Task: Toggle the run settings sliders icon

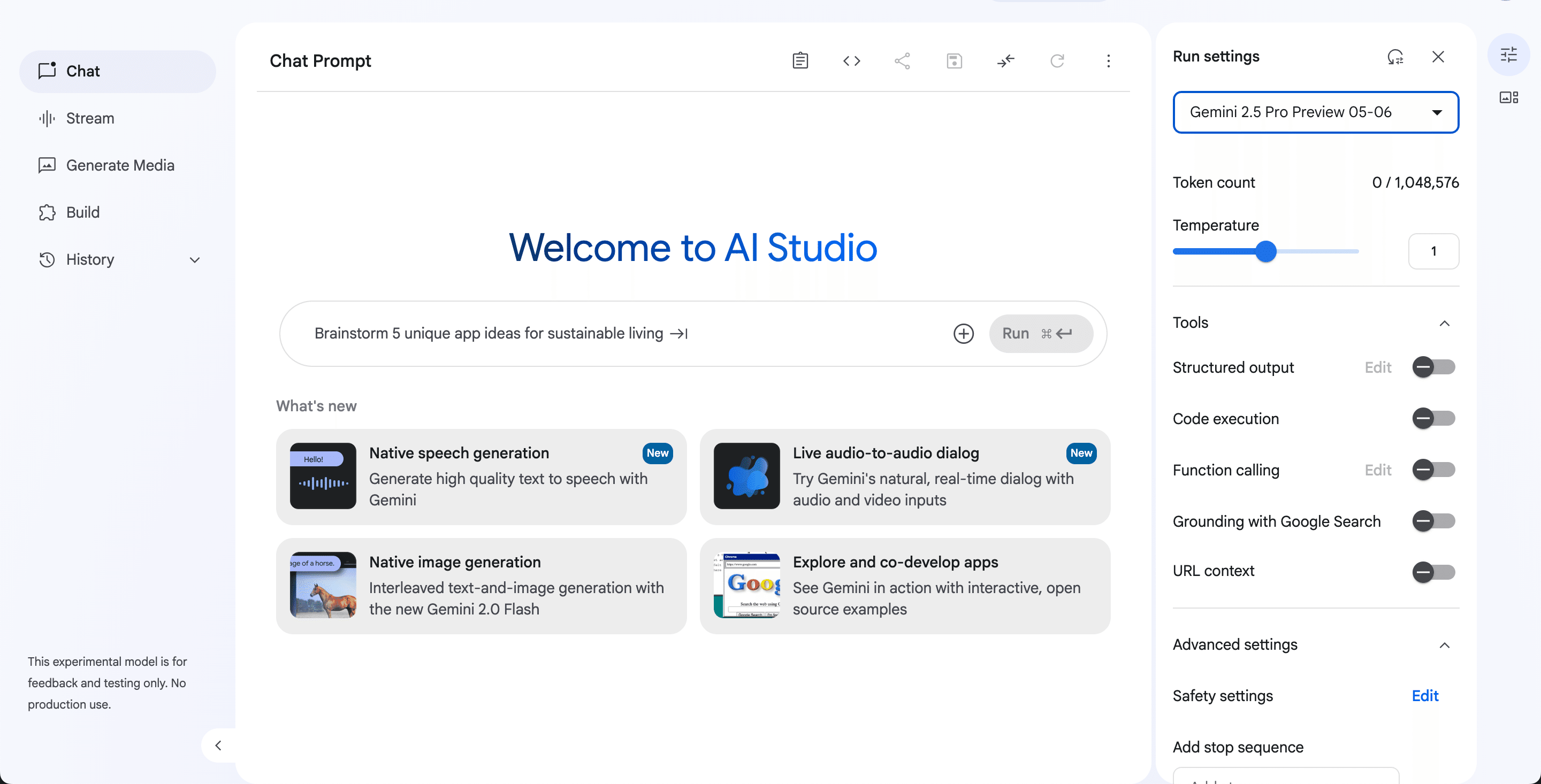Action: click(1508, 55)
